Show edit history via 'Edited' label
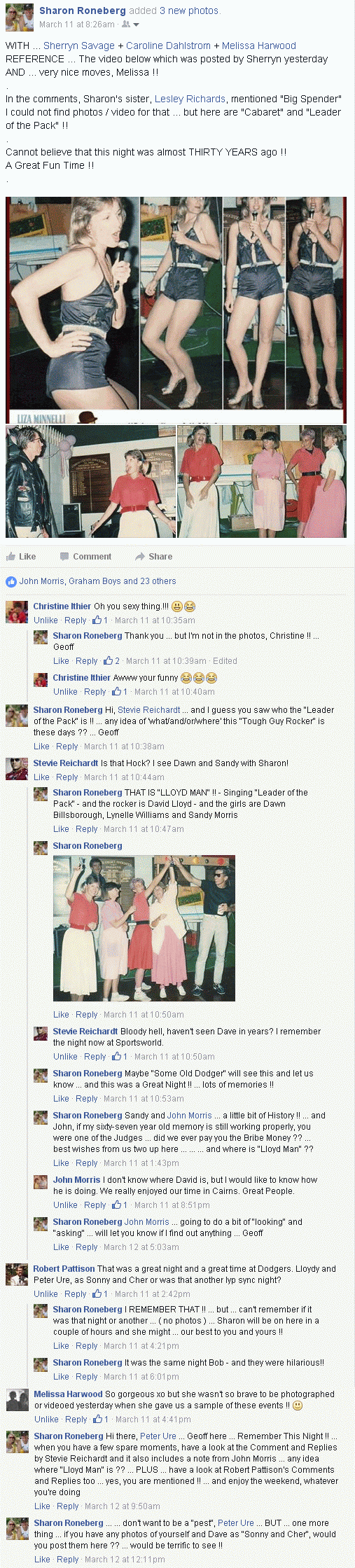Screen dimensions: 355x1568 tap(225, 661)
